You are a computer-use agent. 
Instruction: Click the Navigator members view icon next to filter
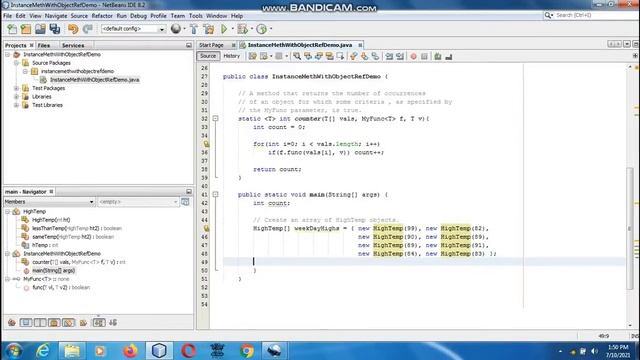185,202
